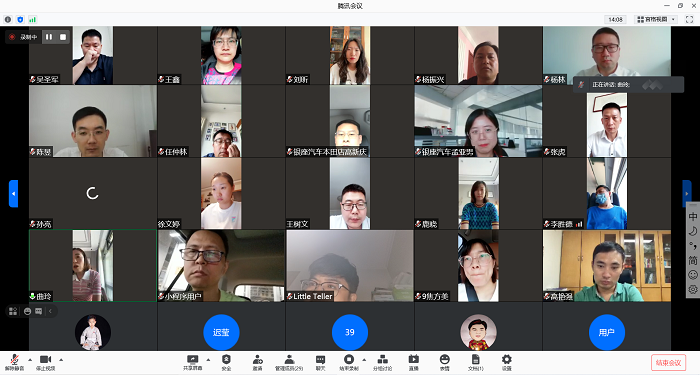This screenshot has height=375, width=700.
Task: Select the 徐文婷 video tile
Action: tap(221, 193)
